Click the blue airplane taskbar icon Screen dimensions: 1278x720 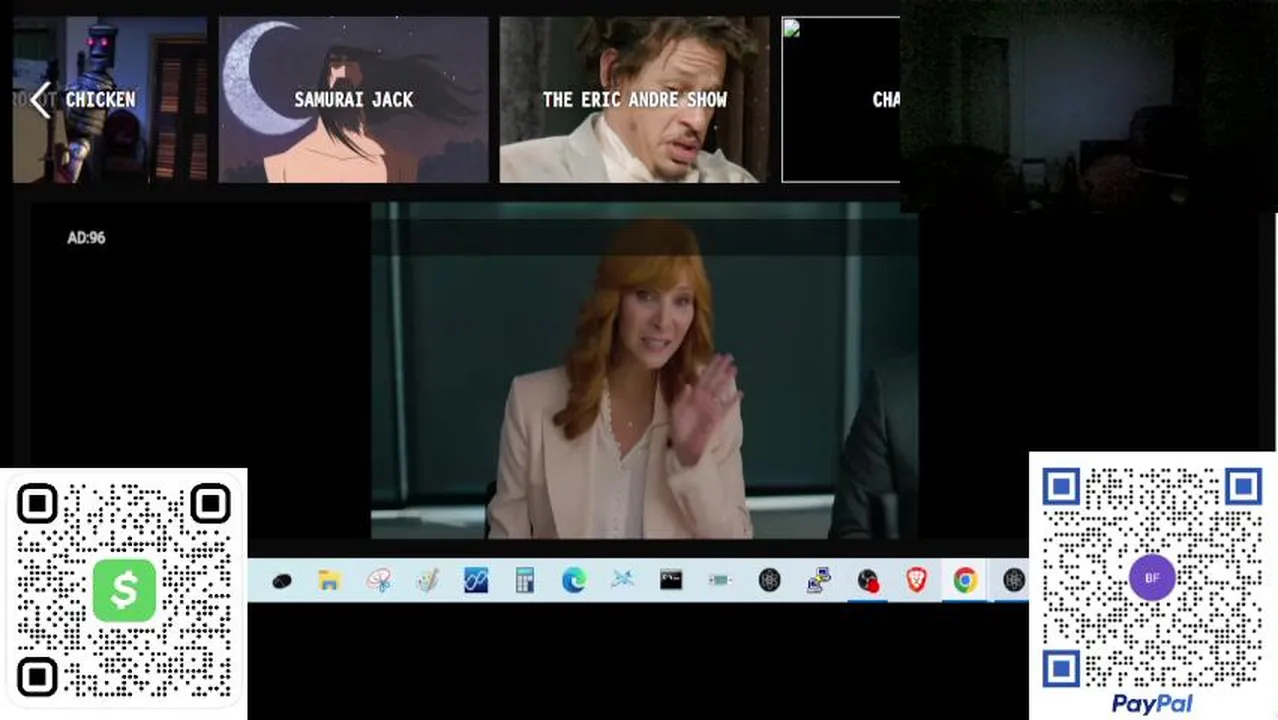622,580
